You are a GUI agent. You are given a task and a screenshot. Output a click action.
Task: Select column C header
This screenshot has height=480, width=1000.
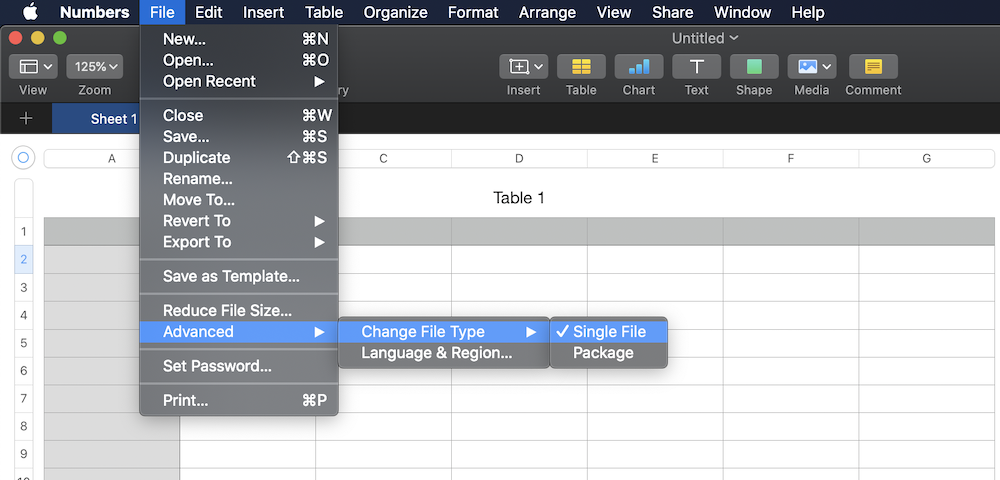[x=383, y=158]
